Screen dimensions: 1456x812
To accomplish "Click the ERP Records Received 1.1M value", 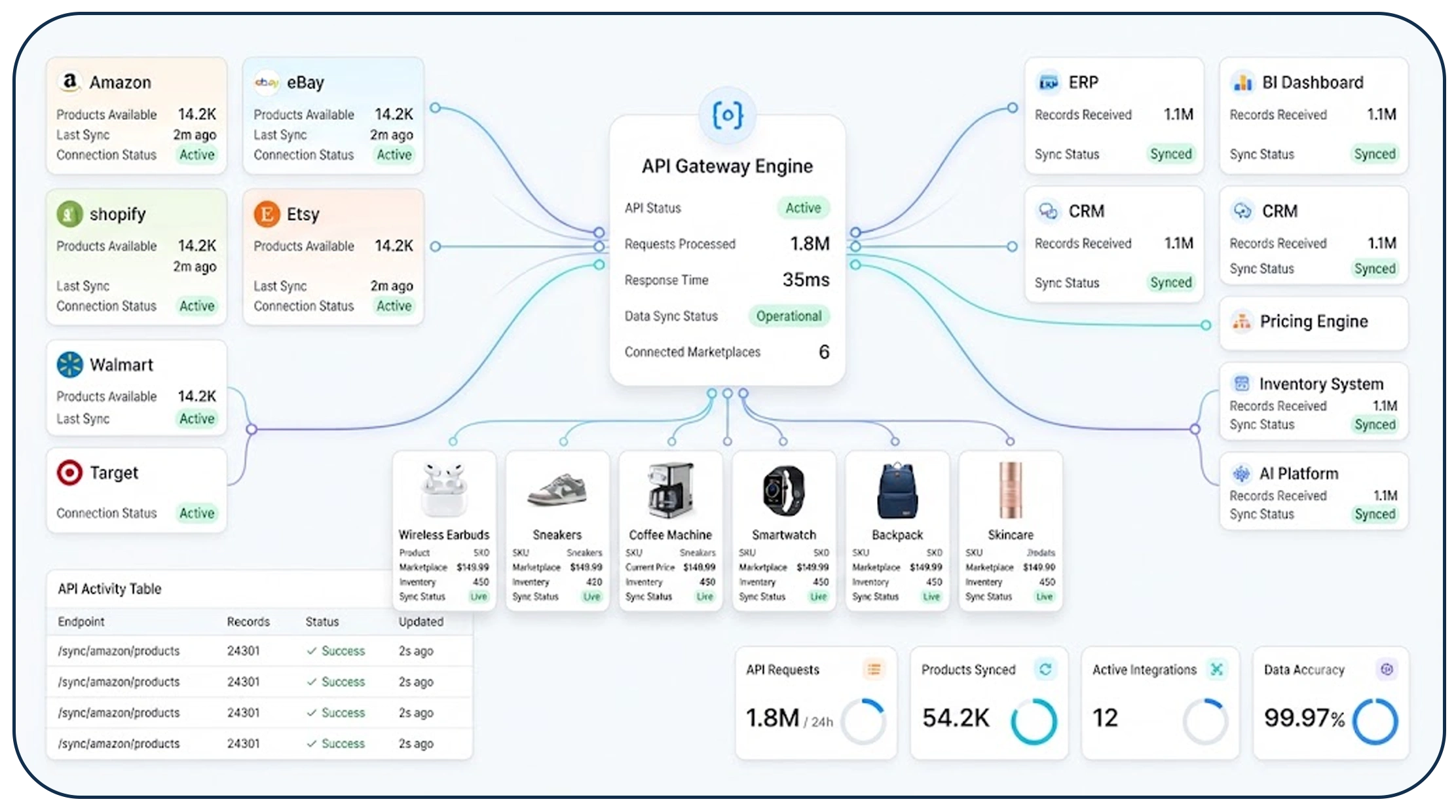I will (1178, 115).
